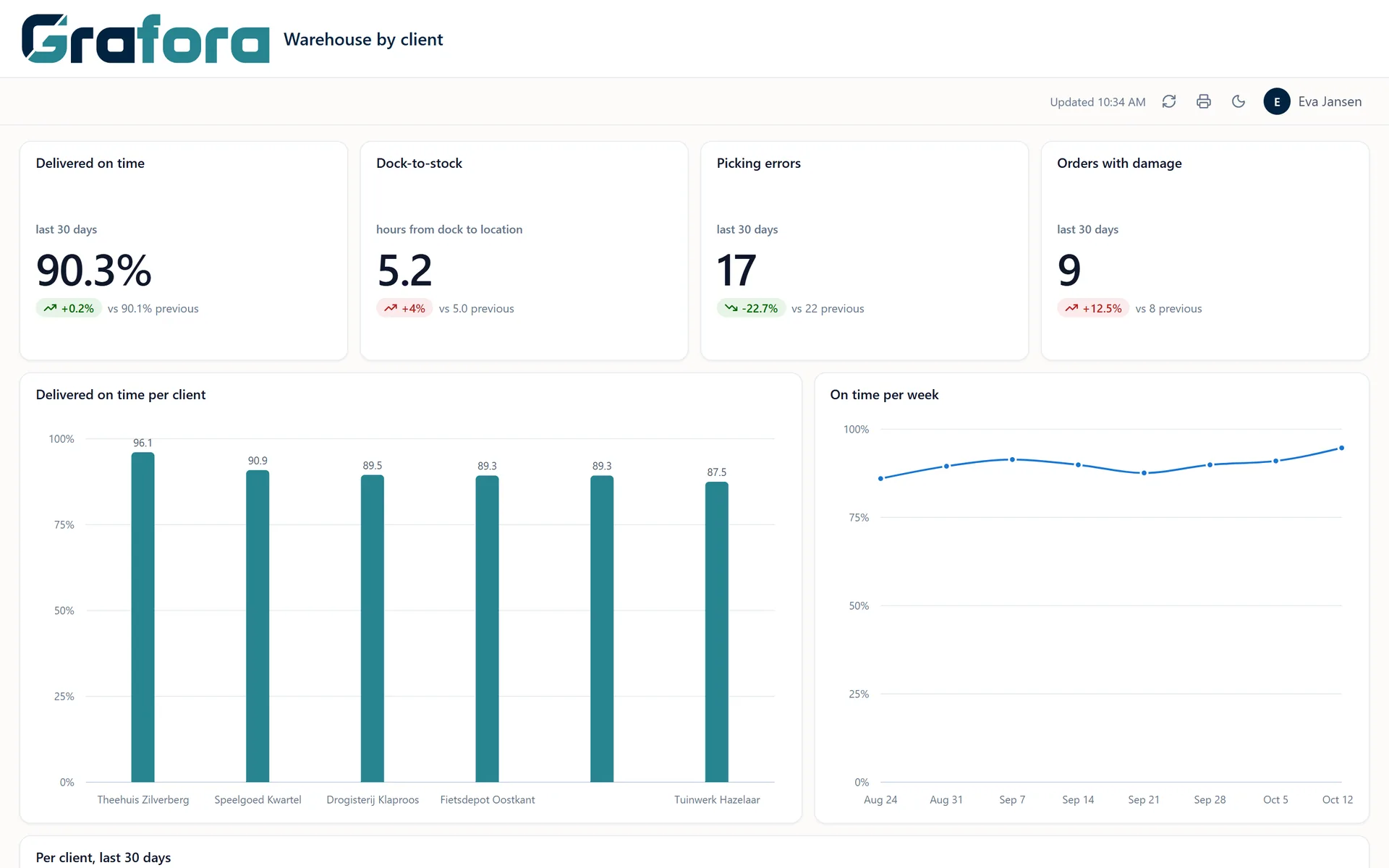Viewport: 1389px width, 868px height.
Task: Open the Orders with damage card title
Action: [x=1119, y=163]
